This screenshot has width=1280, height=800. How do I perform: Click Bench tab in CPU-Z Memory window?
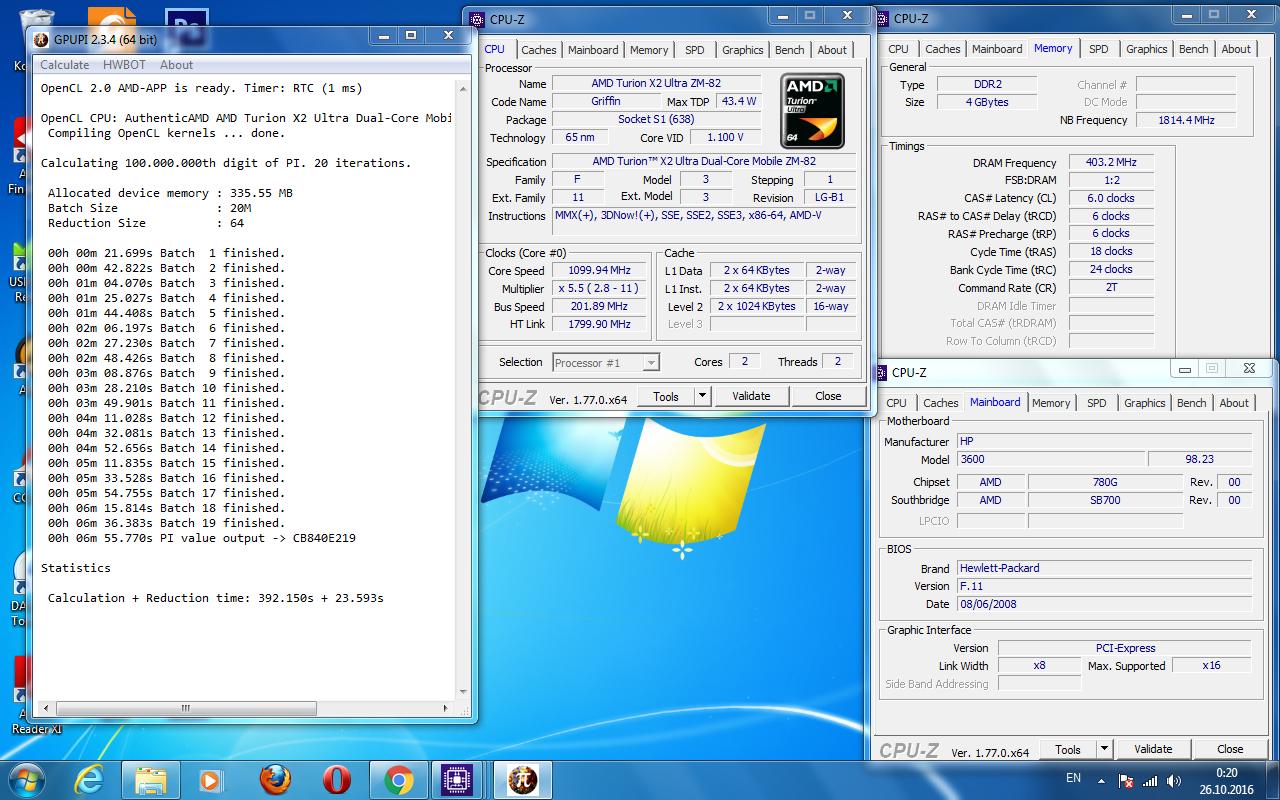[x=1193, y=49]
